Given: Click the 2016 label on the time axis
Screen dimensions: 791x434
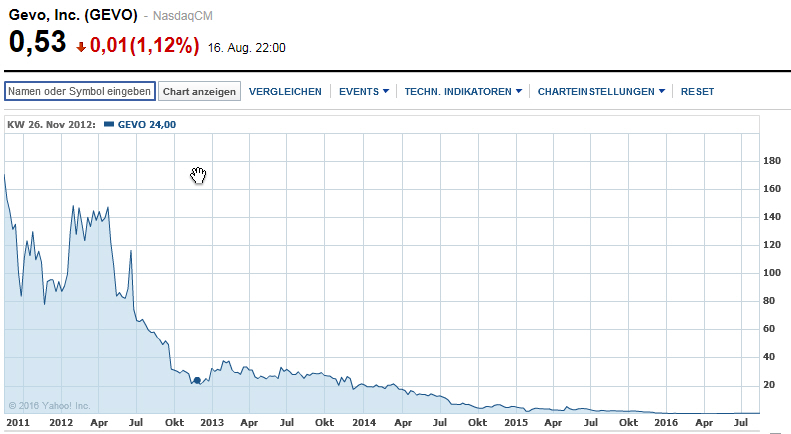Looking at the screenshot, I should coord(666,423).
